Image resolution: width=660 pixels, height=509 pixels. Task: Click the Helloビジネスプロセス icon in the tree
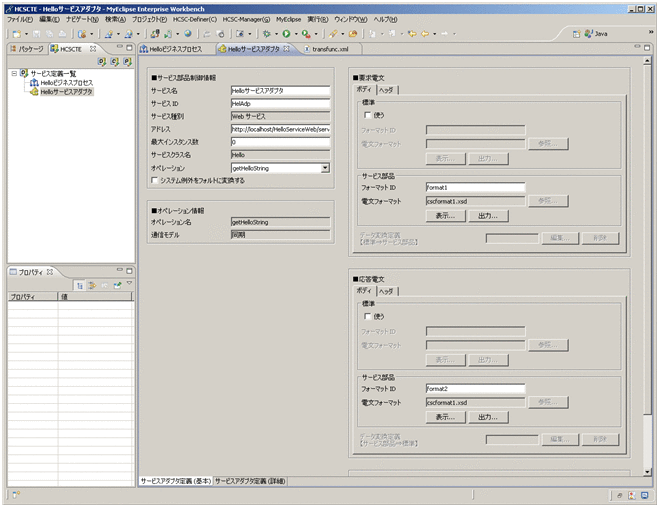click(x=35, y=82)
